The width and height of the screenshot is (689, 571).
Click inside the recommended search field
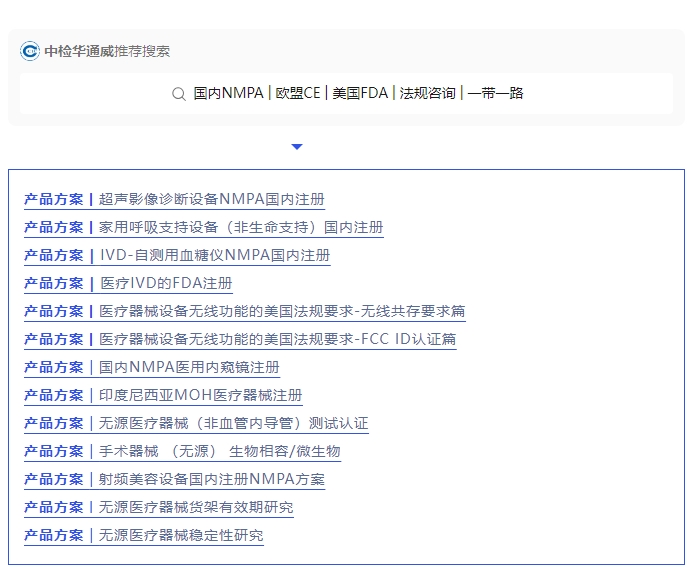click(x=600, y=94)
